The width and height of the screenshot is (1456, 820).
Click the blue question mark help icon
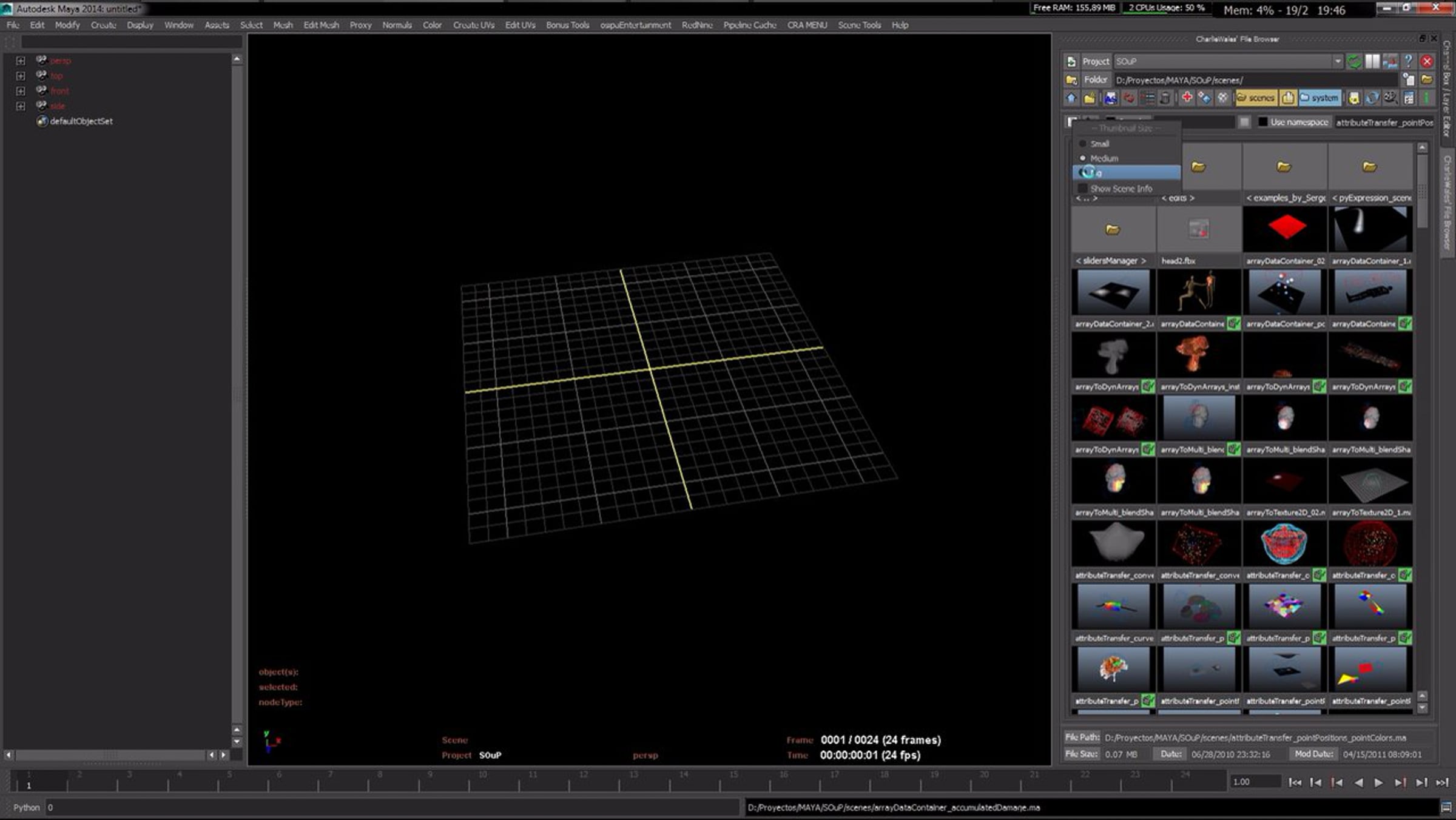click(x=1408, y=61)
